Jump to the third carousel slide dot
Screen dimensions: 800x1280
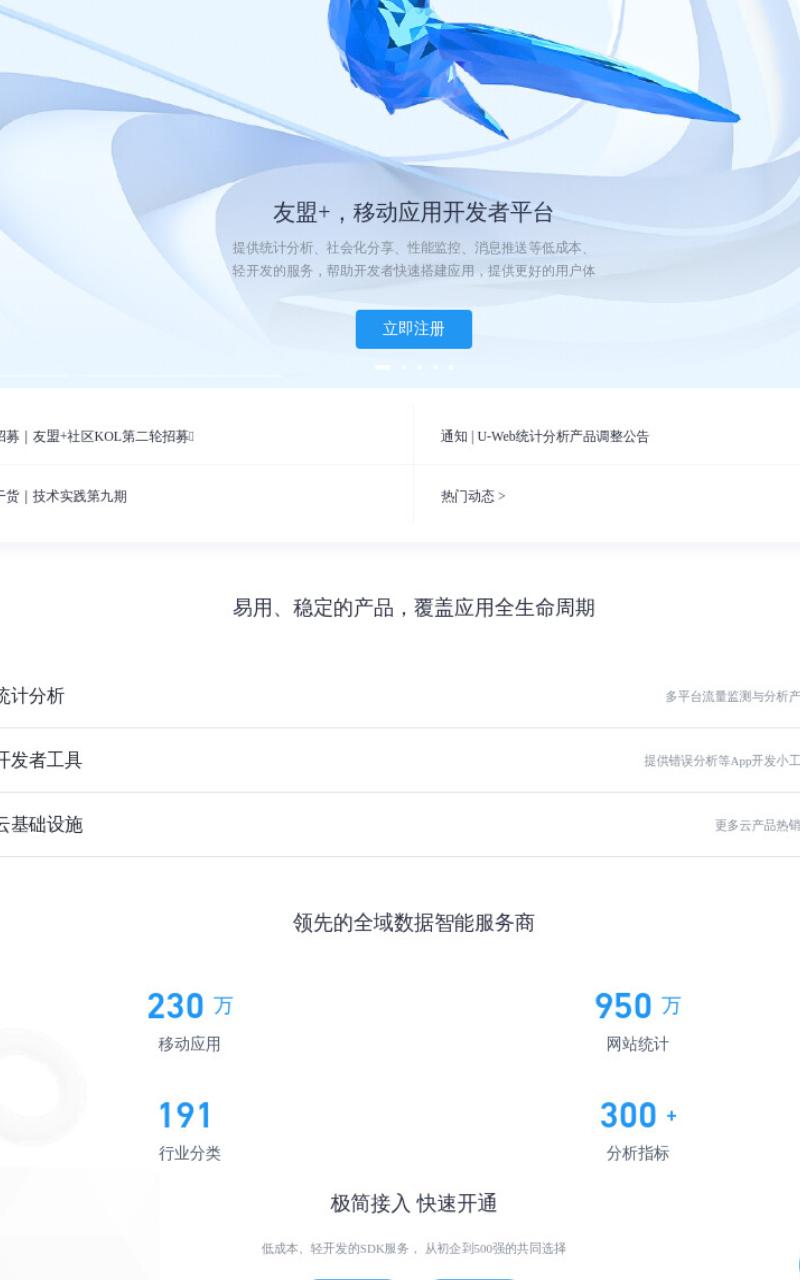tap(419, 367)
